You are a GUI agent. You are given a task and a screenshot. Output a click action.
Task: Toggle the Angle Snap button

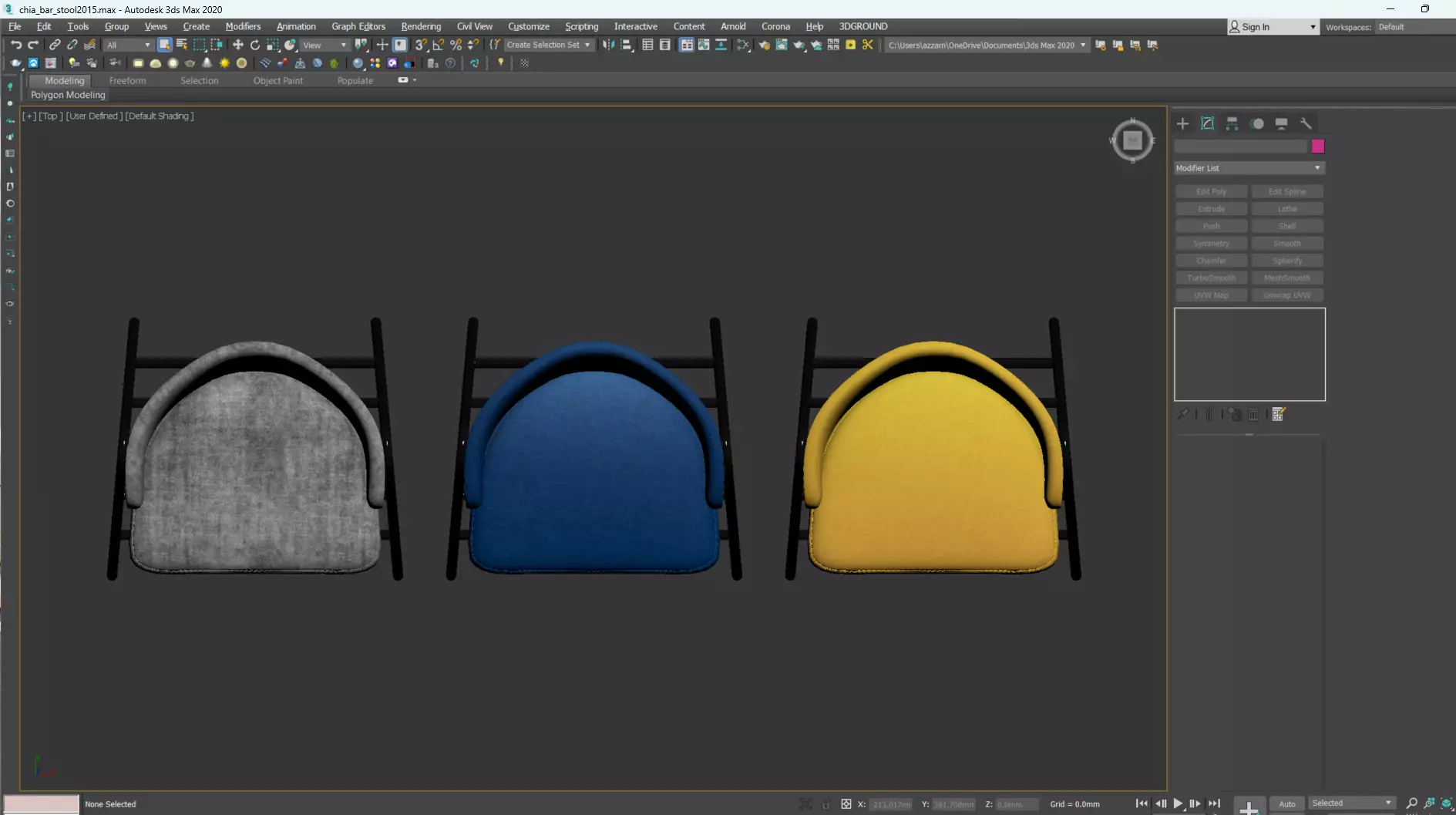coord(439,45)
